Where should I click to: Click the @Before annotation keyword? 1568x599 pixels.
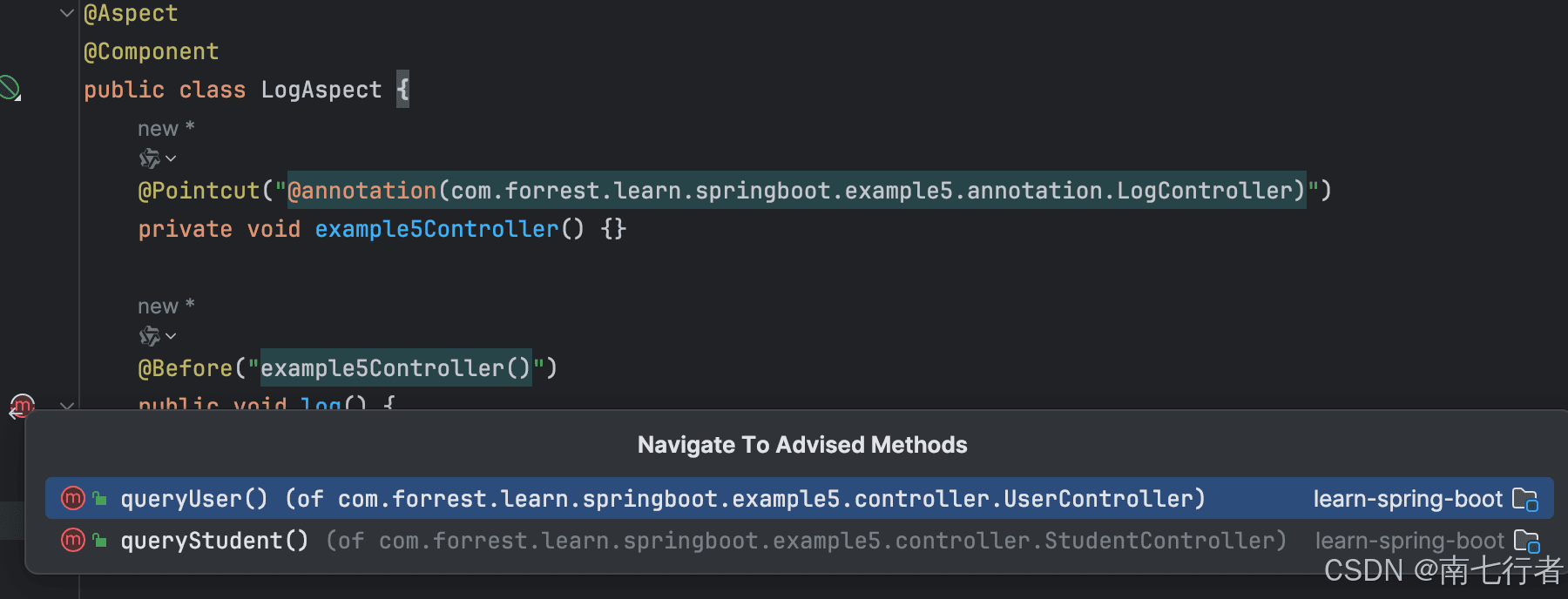pos(186,368)
